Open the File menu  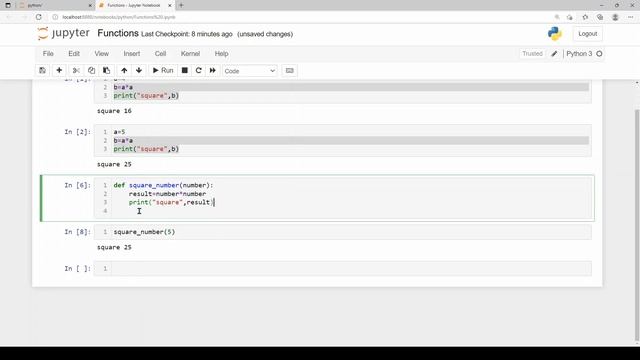[x=48, y=53]
